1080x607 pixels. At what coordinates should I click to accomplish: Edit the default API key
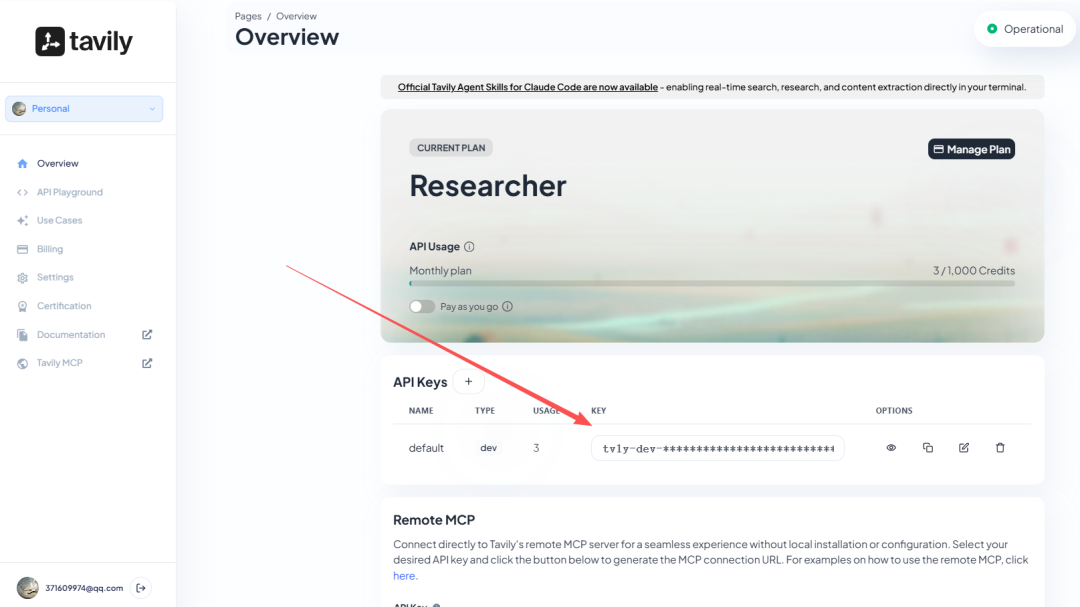coord(964,448)
